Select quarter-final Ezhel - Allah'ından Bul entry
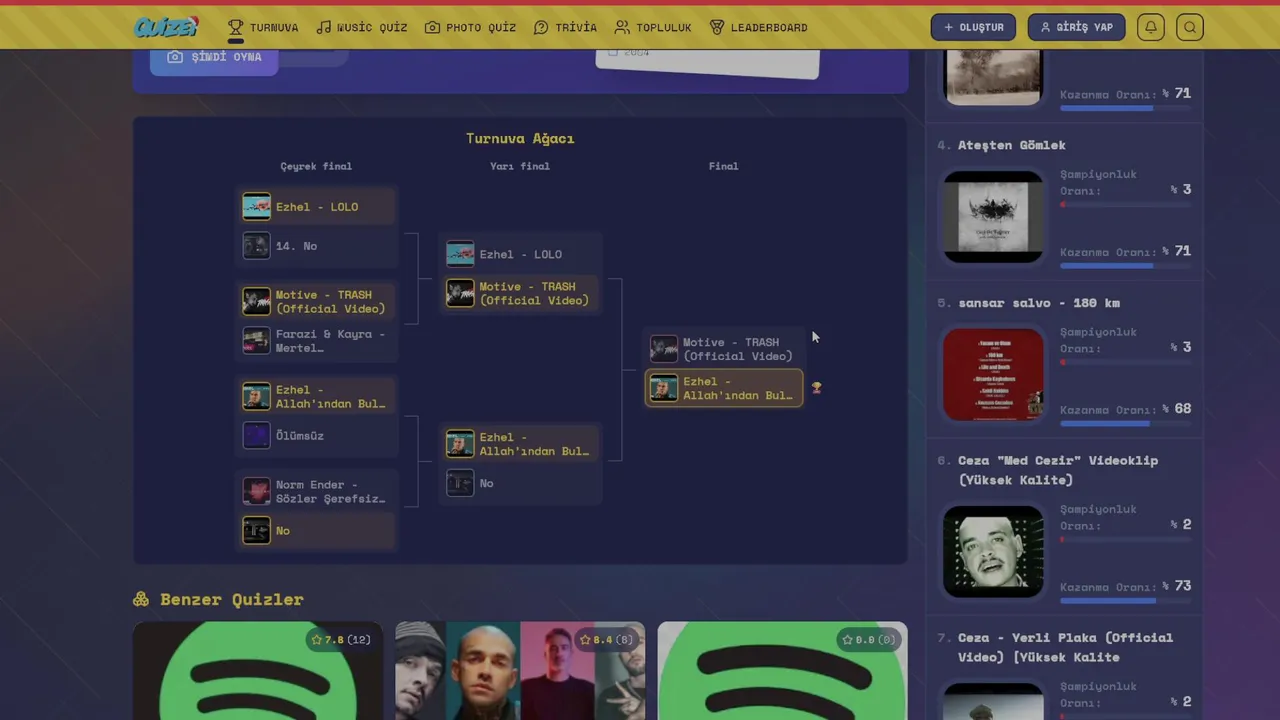This screenshot has height=720, width=1280. tap(317, 396)
